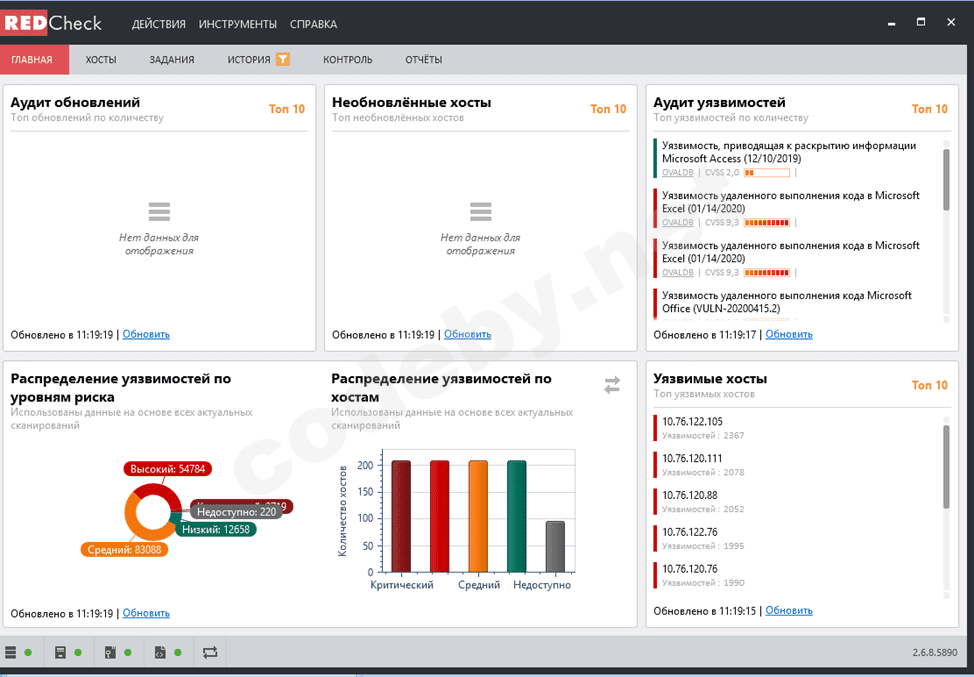This screenshot has width=974, height=677.
Task: Open the Справка menu
Action: click(x=314, y=24)
